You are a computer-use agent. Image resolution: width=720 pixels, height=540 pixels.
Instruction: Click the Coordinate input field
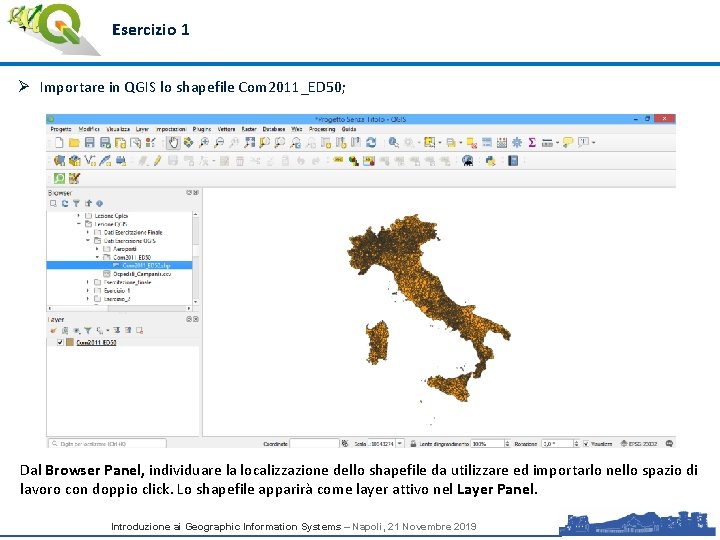click(314, 444)
